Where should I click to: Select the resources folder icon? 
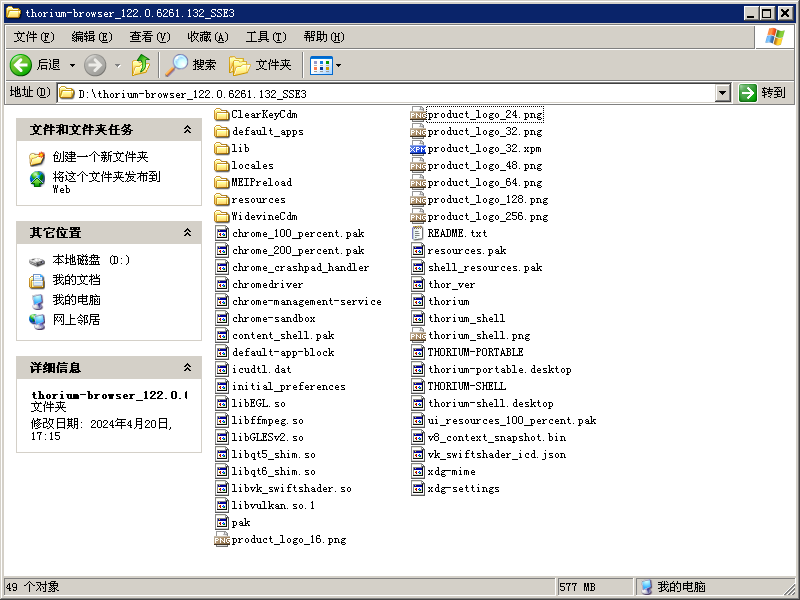point(222,199)
